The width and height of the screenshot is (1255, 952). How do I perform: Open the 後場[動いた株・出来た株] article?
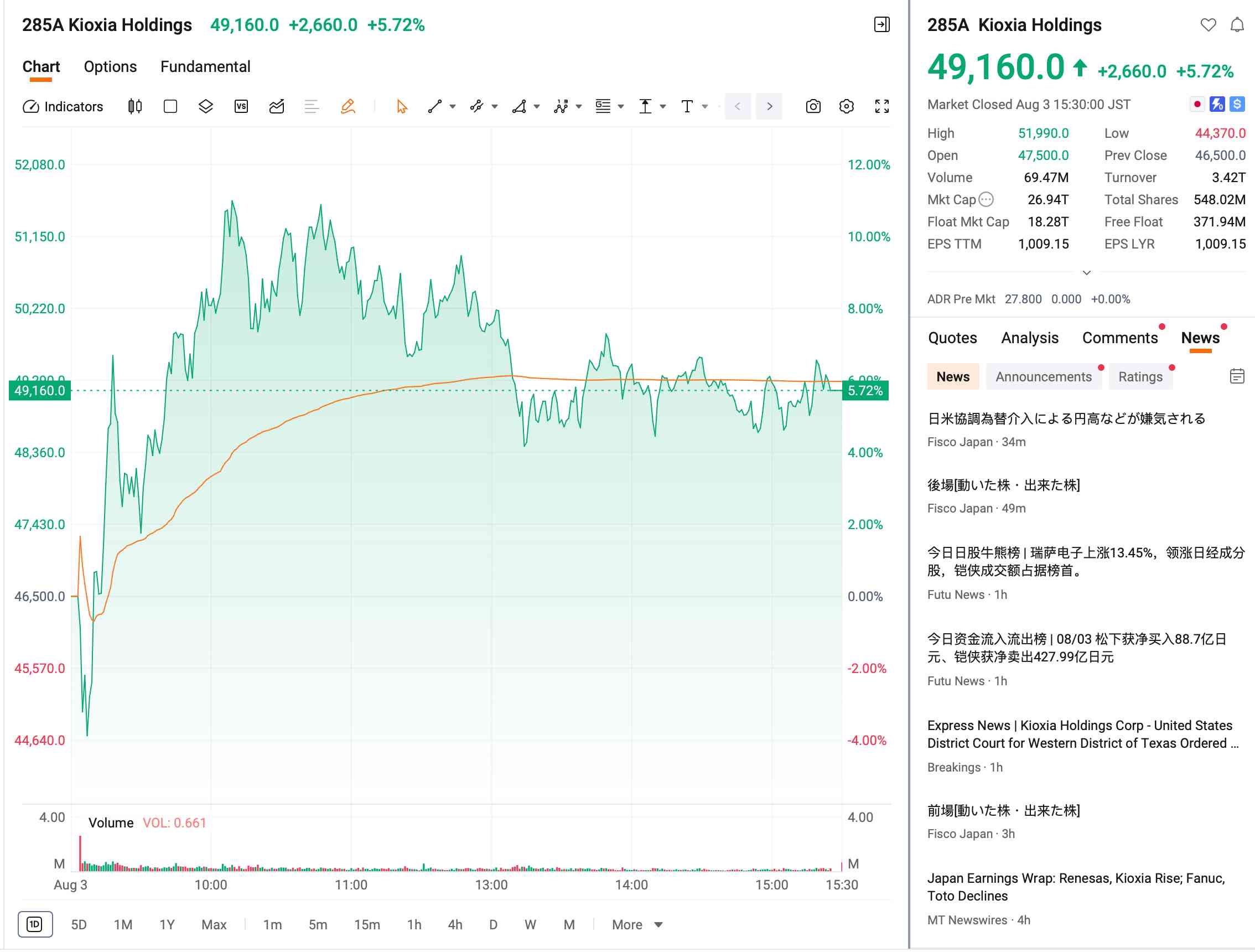(x=1004, y=485)
